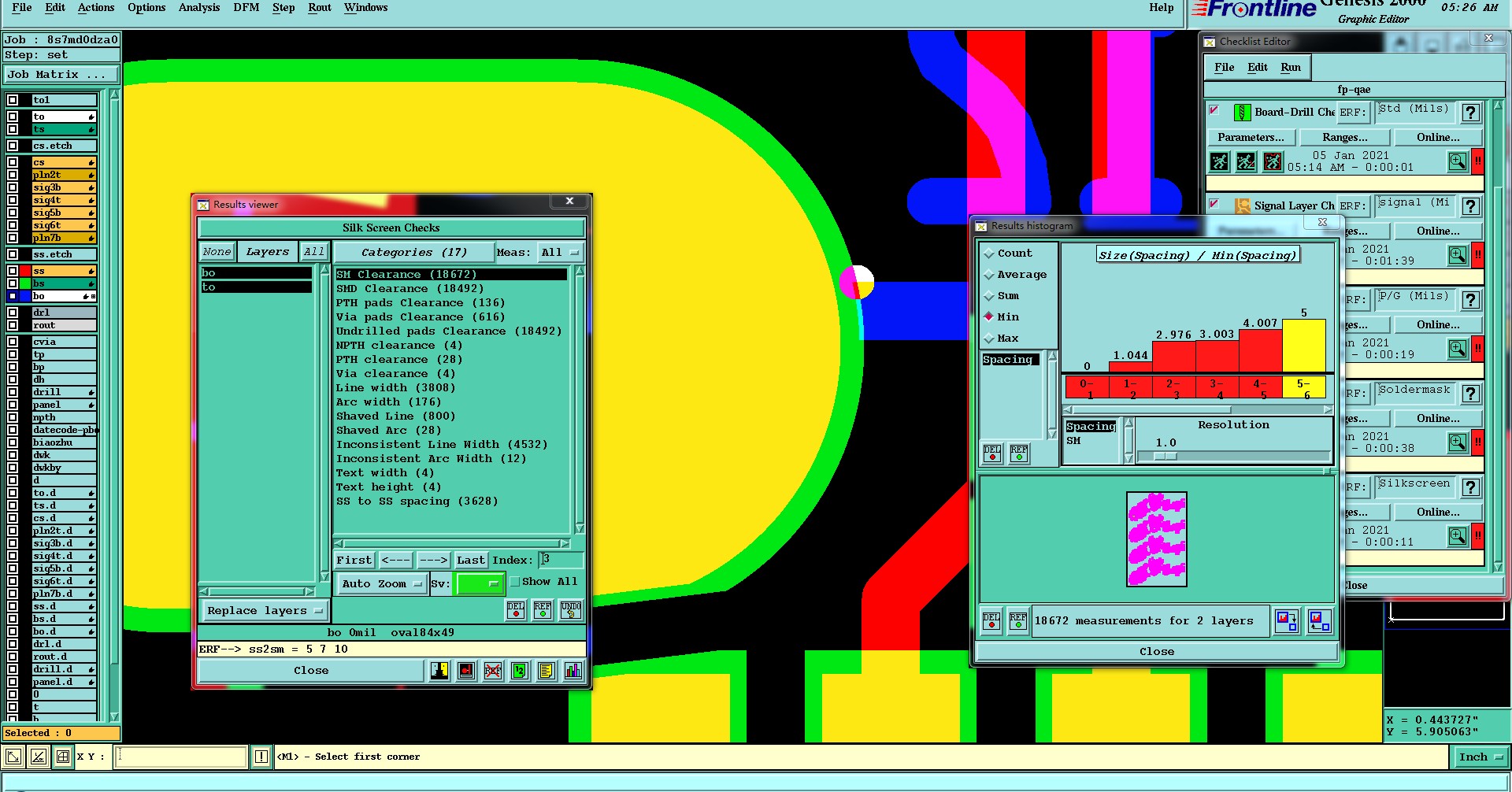The image size is (1512, 792).
Task: Click the Layers filter button in Results viewer
Action: [x=268, y=252]
